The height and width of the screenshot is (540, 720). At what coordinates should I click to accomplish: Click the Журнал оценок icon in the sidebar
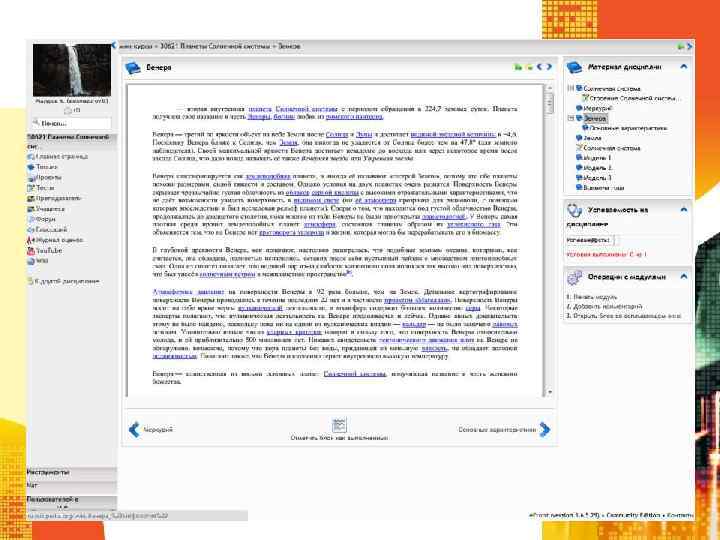click(x=31, y=240)
